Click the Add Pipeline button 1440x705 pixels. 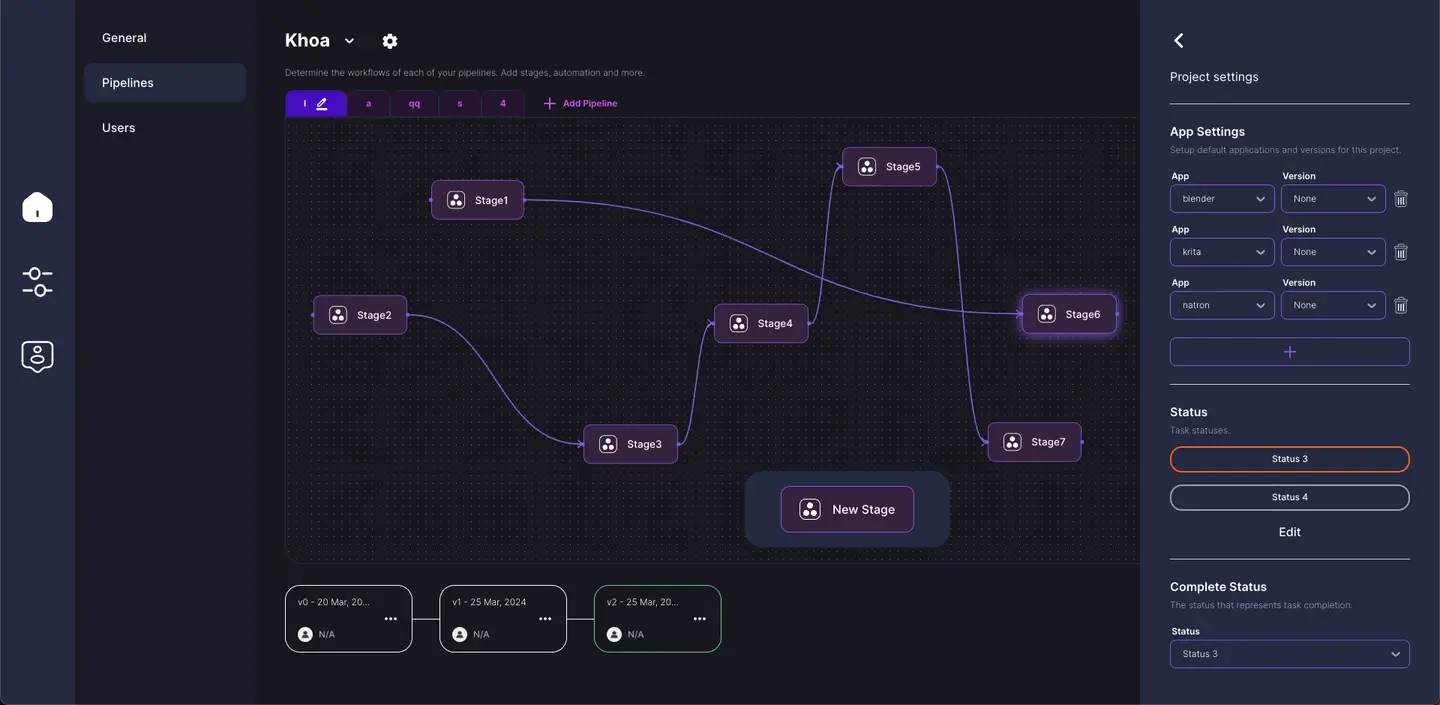[x=580, y=104]
